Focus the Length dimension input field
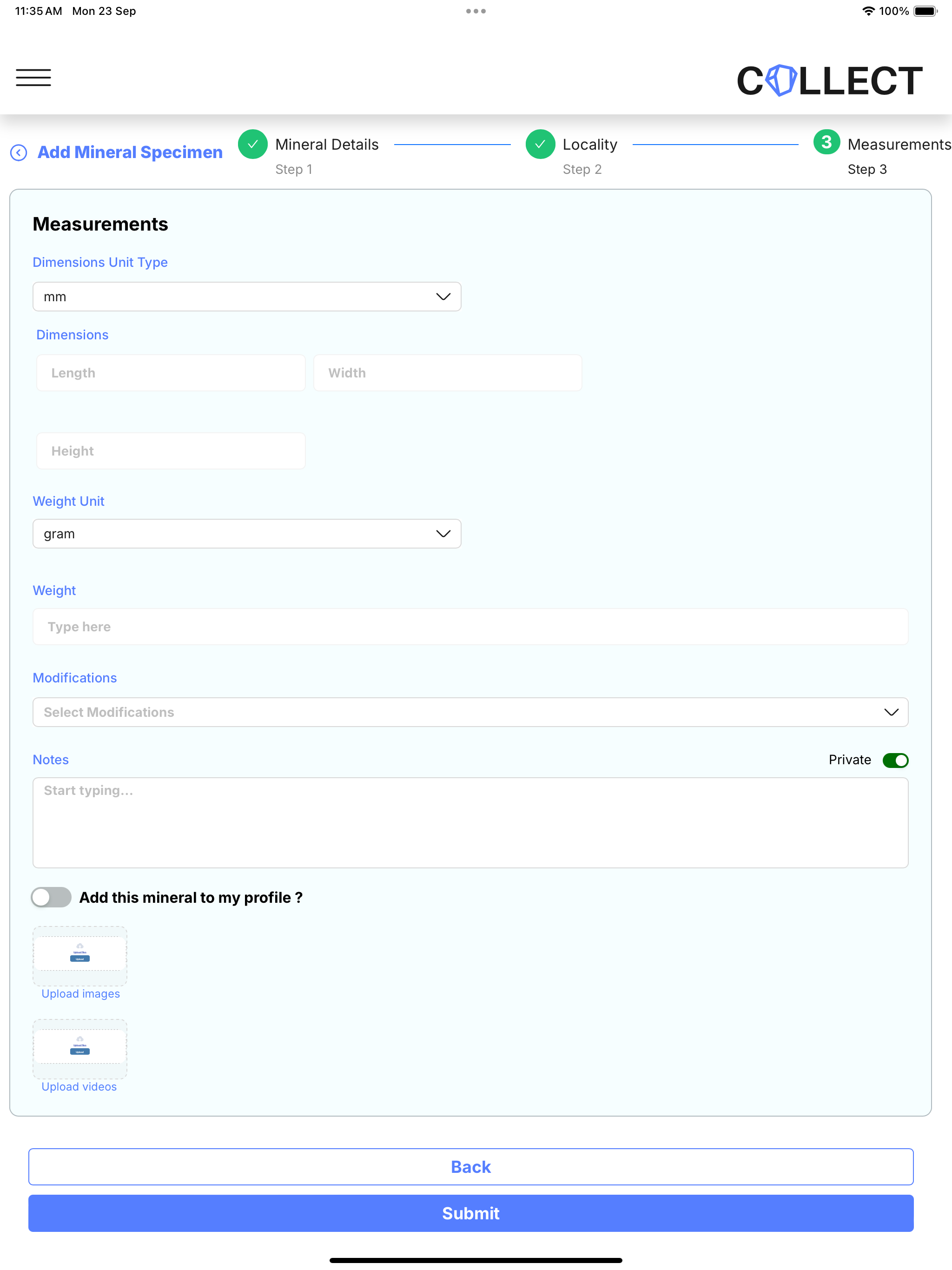952x1270 pixels. click(171, 373)
